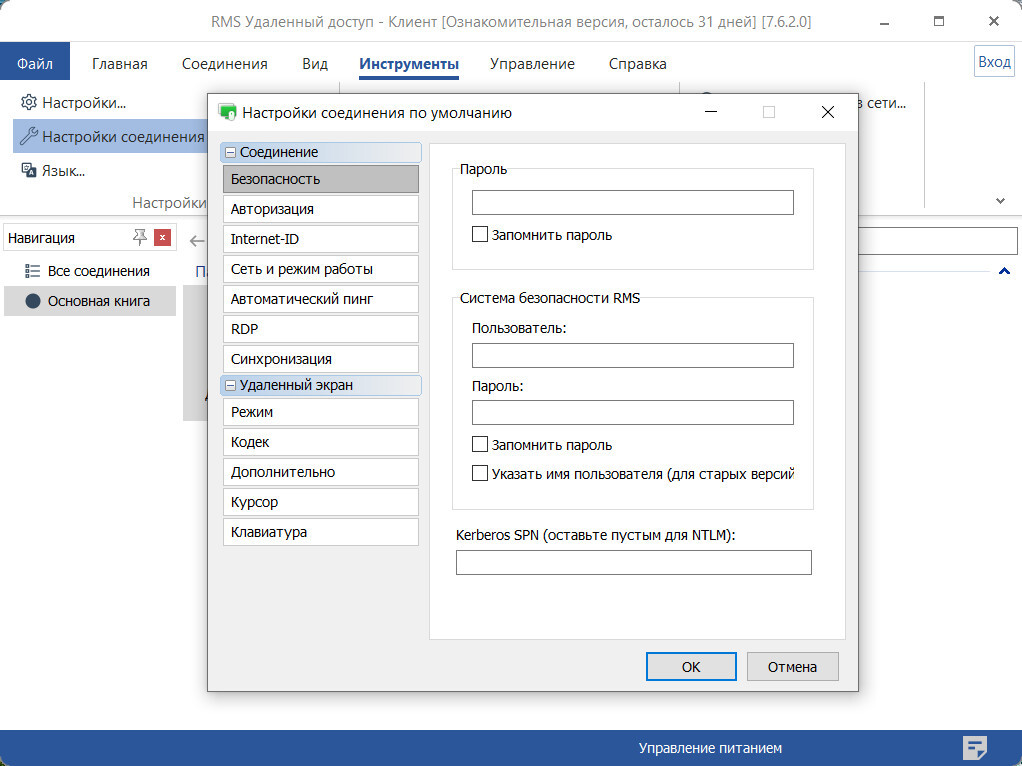Click the RMS Пароль: input field
The image size is (1022, 766).
(632, 412)
